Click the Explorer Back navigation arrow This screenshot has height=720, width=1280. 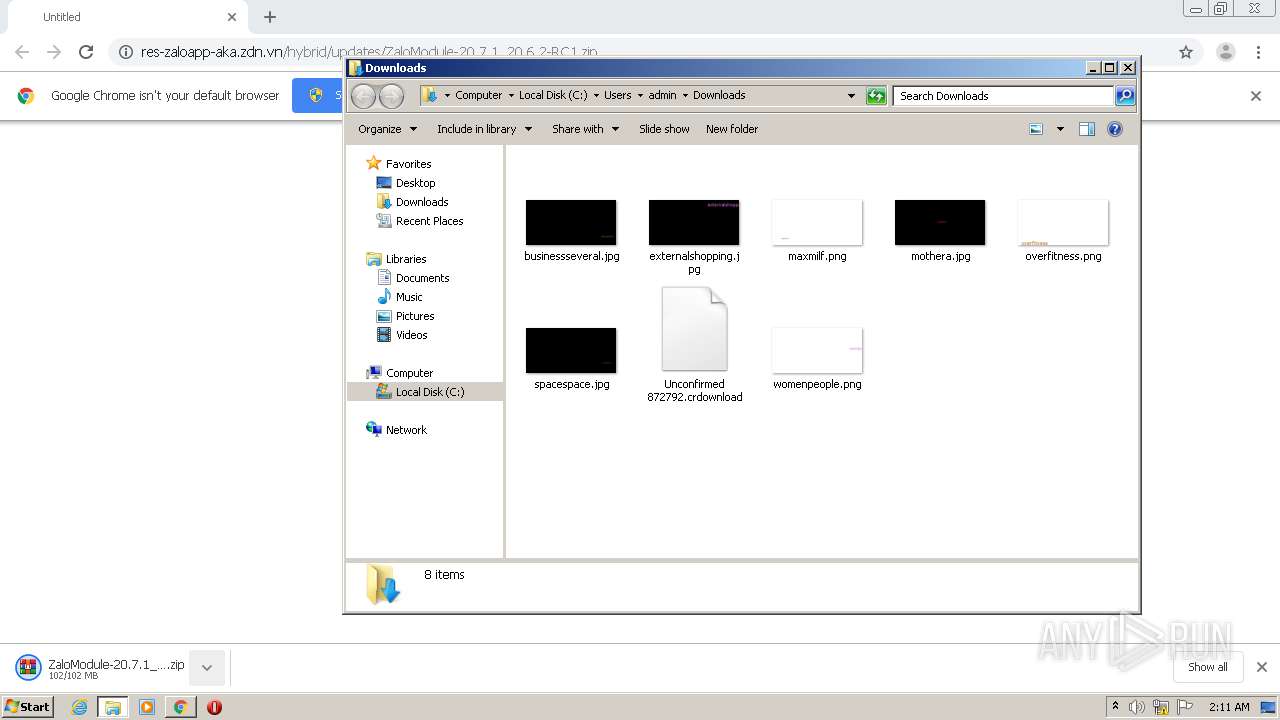pos(364,96)
